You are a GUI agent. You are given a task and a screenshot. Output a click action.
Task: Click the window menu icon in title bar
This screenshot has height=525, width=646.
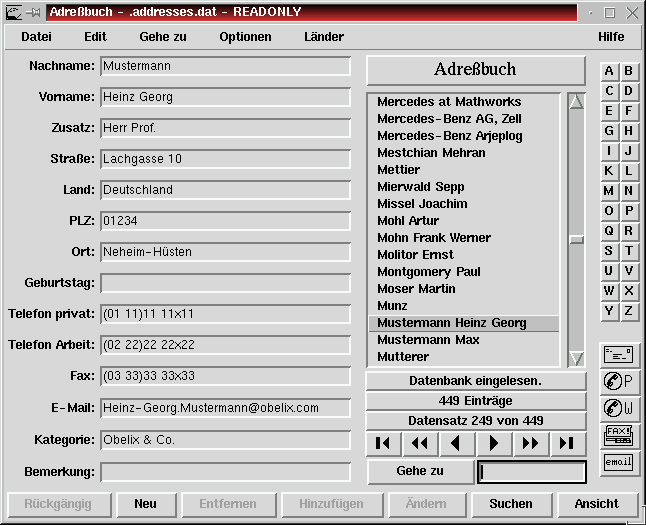14,13
